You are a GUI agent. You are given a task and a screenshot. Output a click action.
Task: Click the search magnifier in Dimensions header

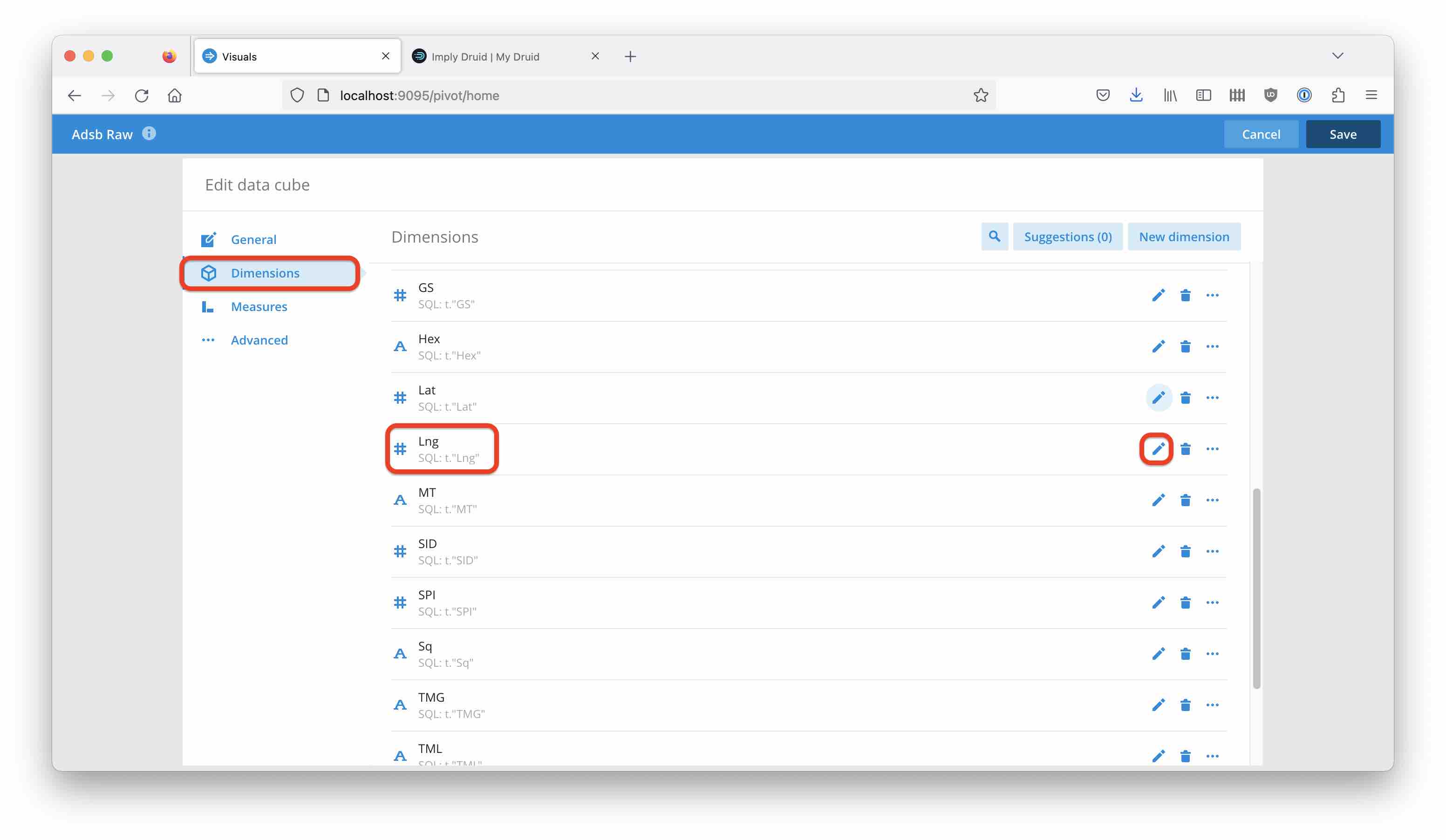point(994,237)
